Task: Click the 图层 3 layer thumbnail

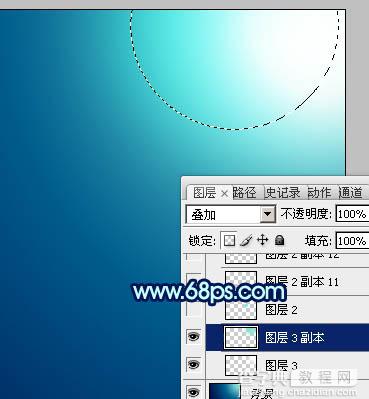Action: coord(241,365)
